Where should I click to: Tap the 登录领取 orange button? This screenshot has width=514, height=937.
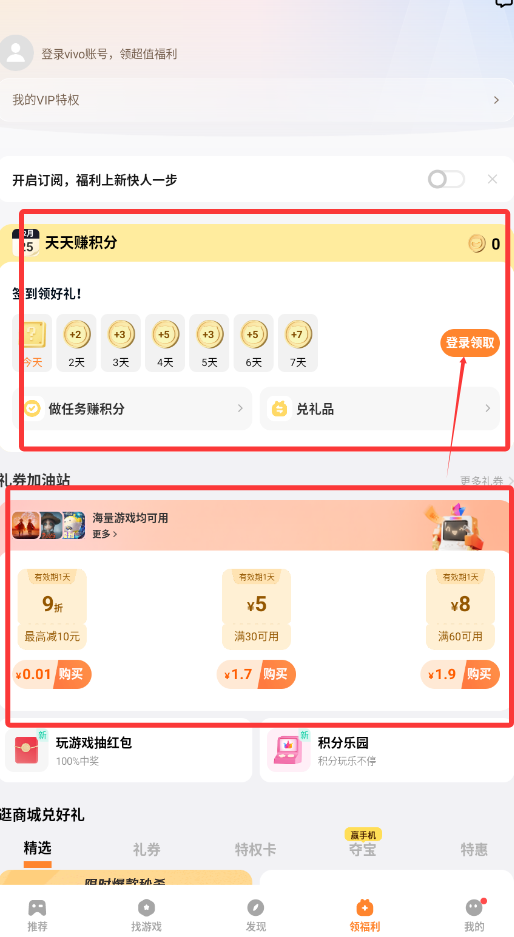[470, 343]
